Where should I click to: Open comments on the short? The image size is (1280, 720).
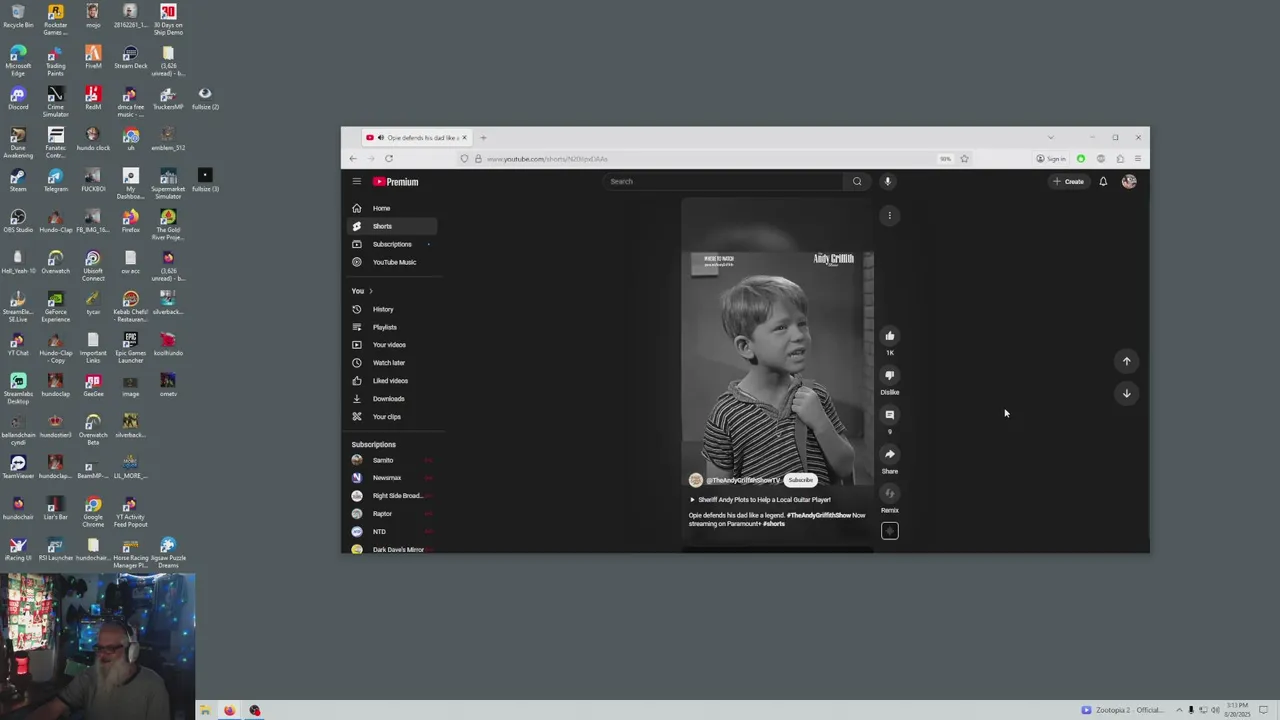[x=889, y=414]
